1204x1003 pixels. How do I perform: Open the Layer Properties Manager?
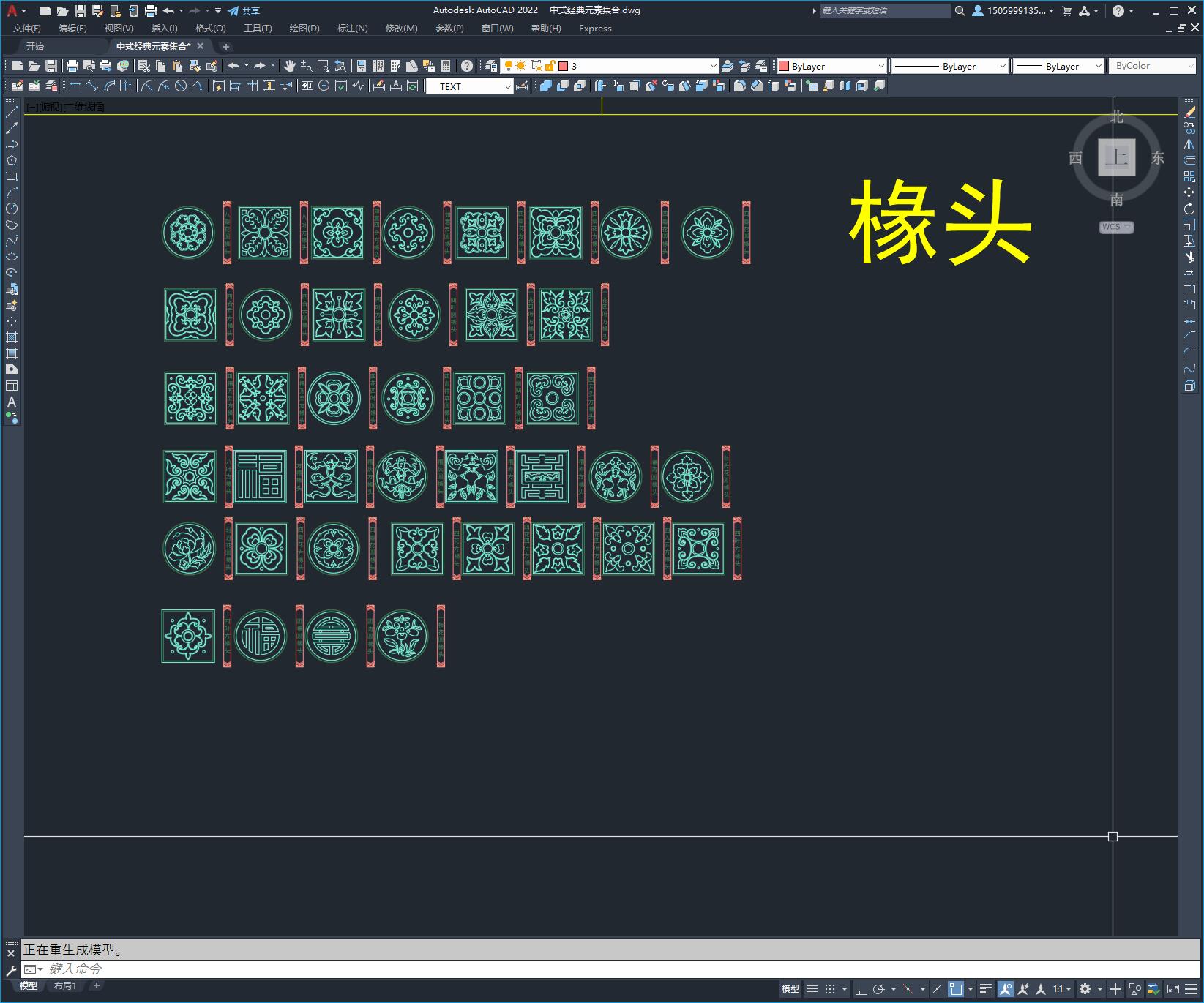tap(491, 66)
